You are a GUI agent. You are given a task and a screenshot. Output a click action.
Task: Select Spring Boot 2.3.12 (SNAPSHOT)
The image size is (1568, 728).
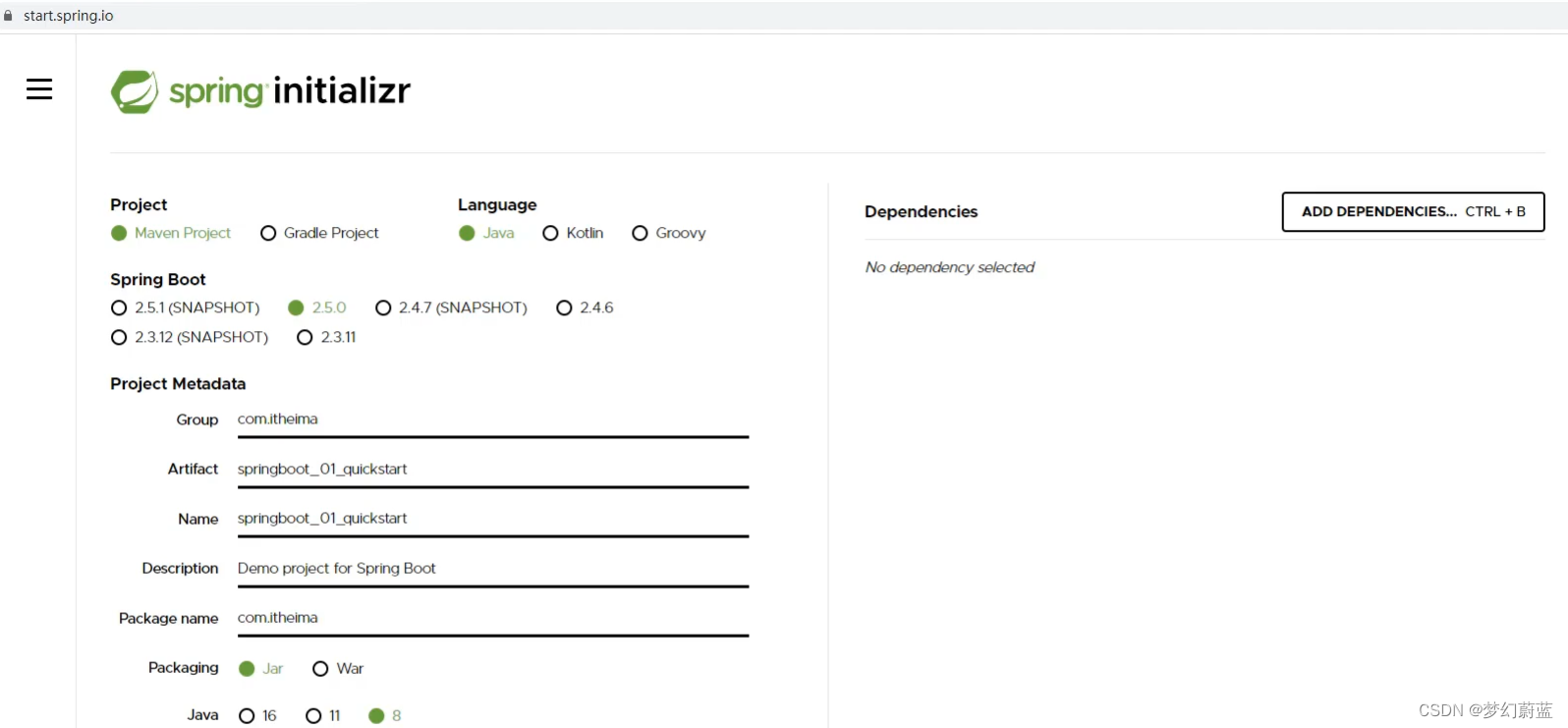190,337
